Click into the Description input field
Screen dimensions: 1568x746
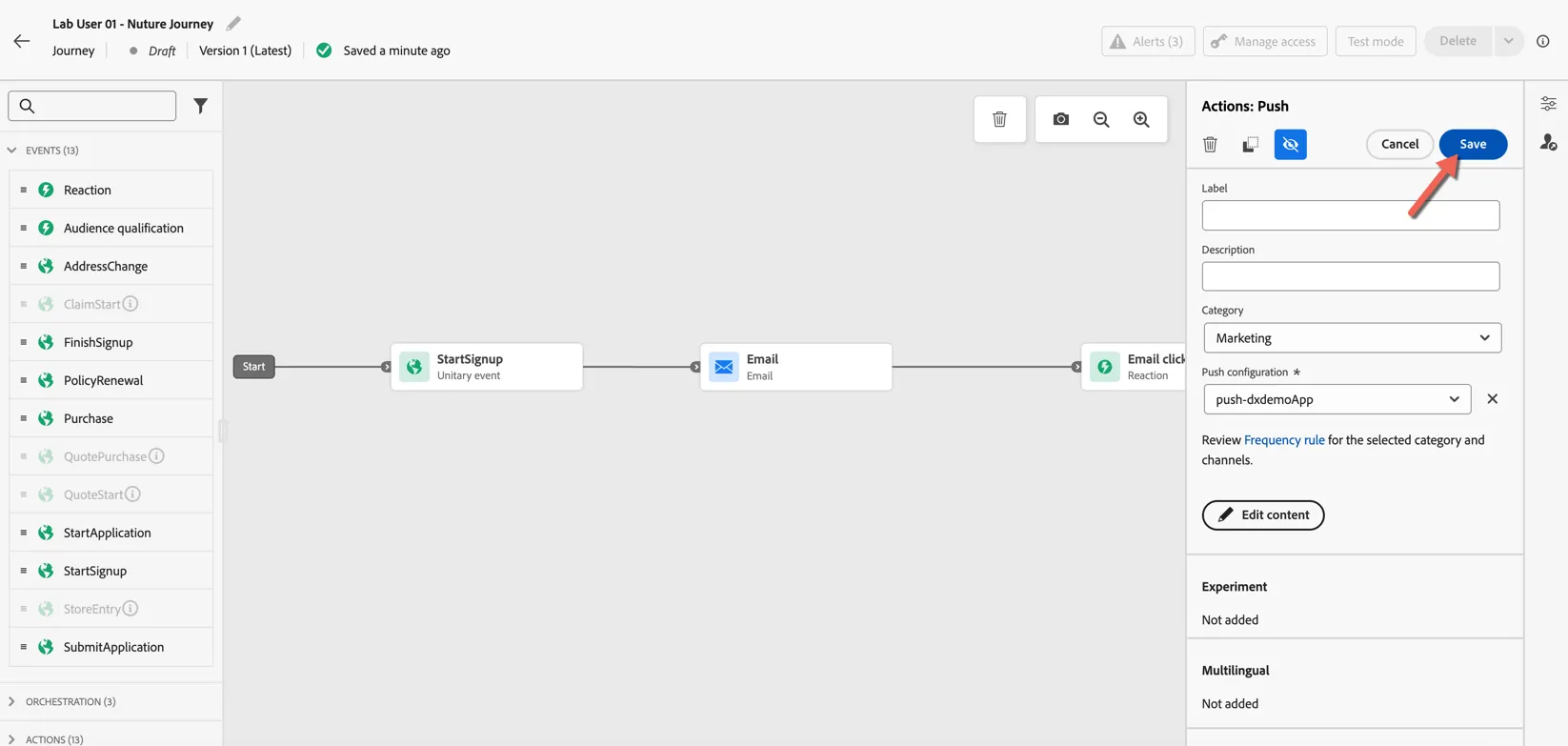(x=1350, y=276)
